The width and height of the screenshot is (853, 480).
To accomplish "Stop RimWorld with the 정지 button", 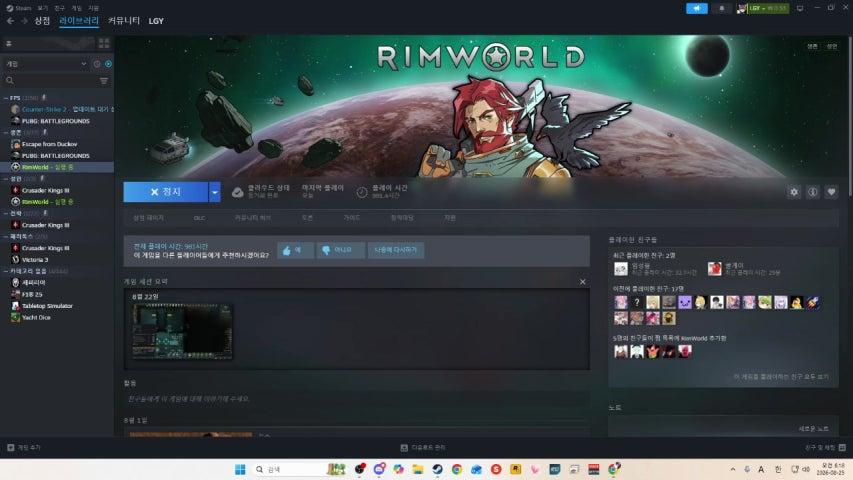I will pyautogui.click(x=165, y=192).
